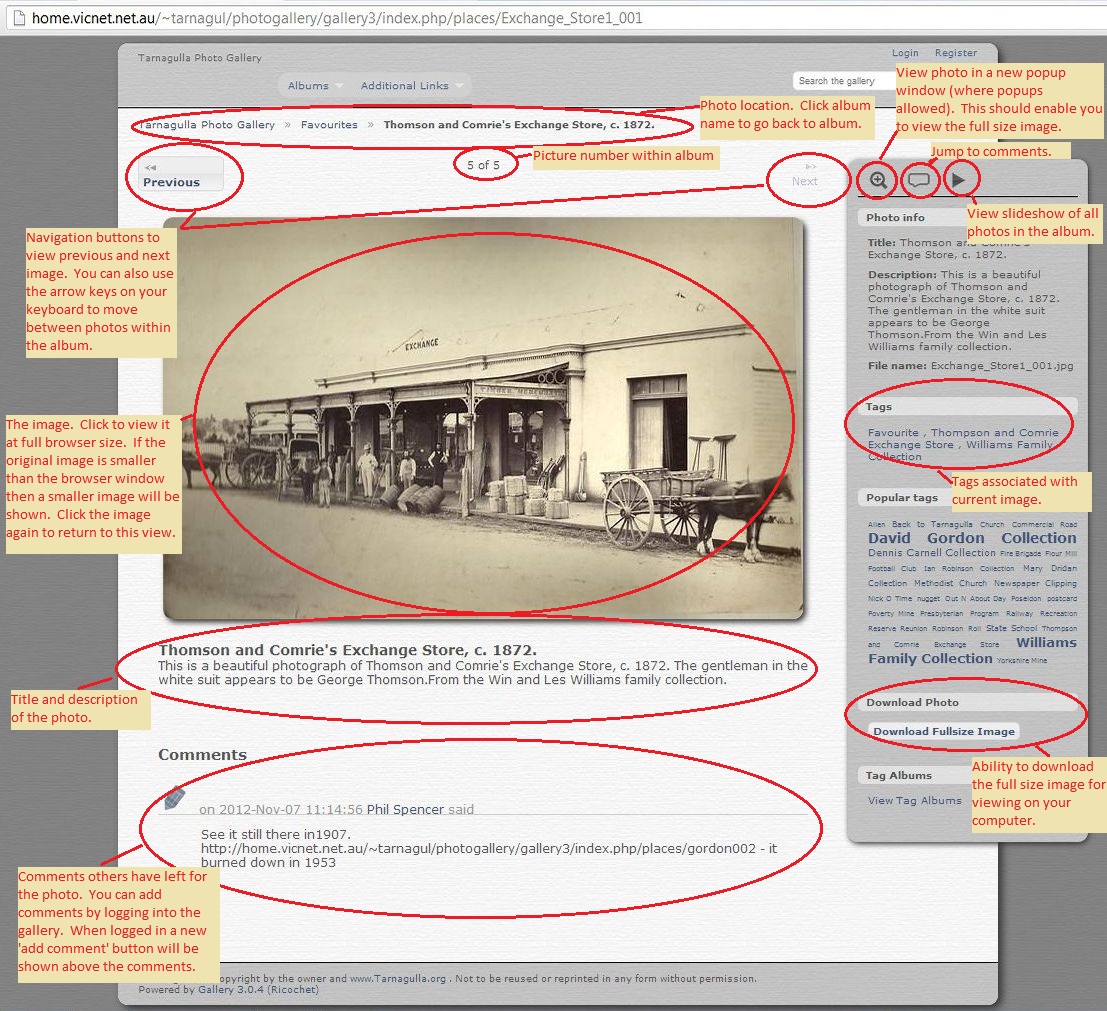
Task: Select the Program popular tag
Action: pos(984,614)
